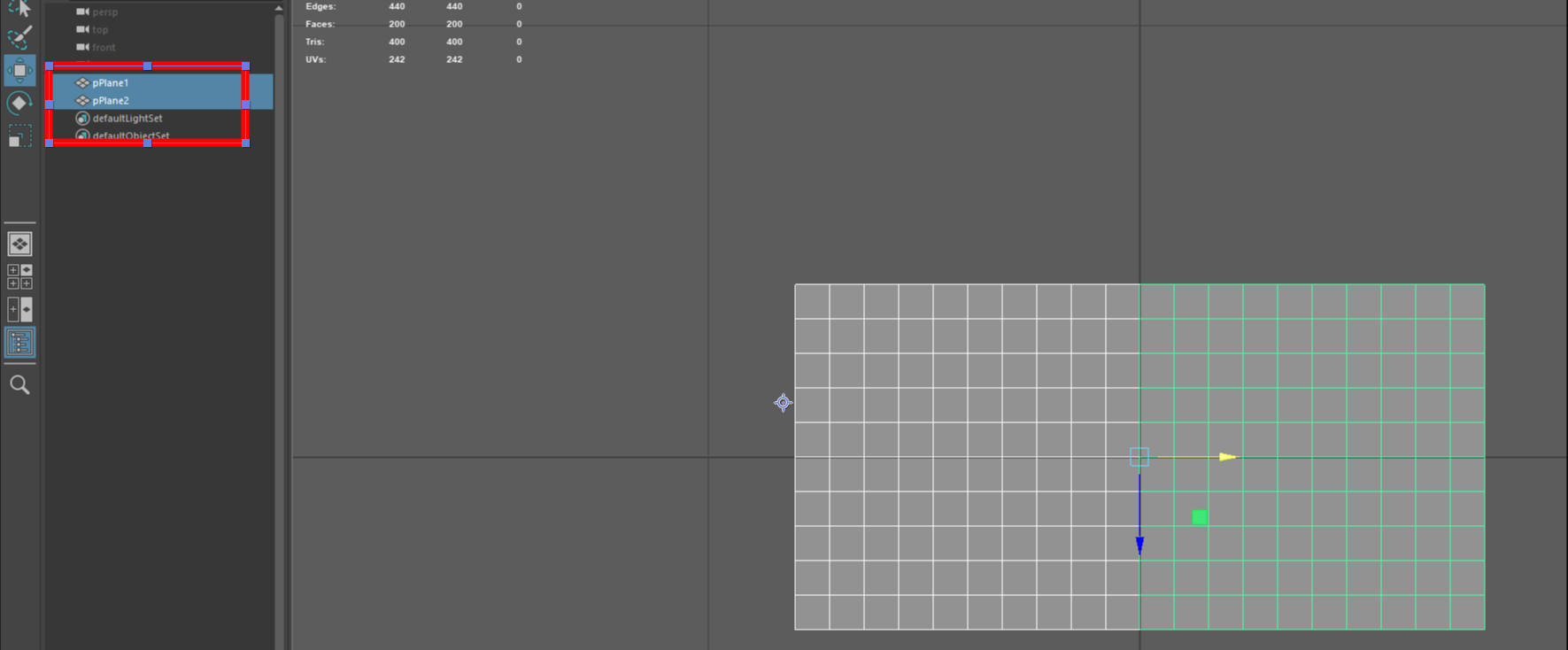This screenshot has width=1568, height=650.
Task: Toggle the Outliner panel button
Action: [19, 343]
